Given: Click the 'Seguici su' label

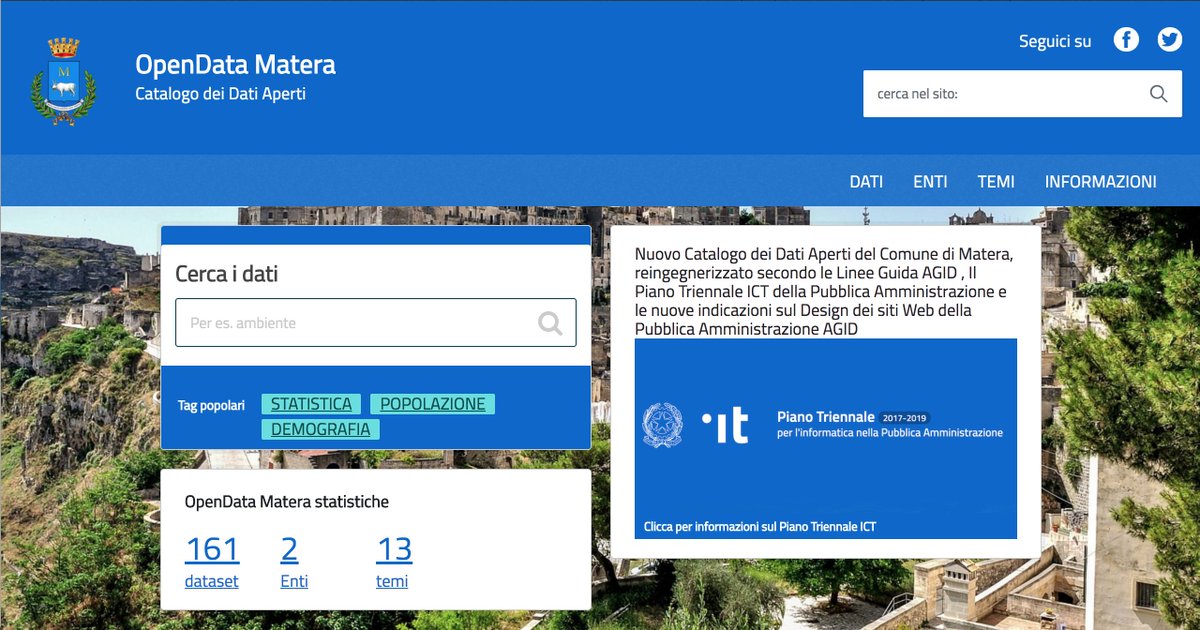Looking at the screenshot, I should [x=1055, y=42].
